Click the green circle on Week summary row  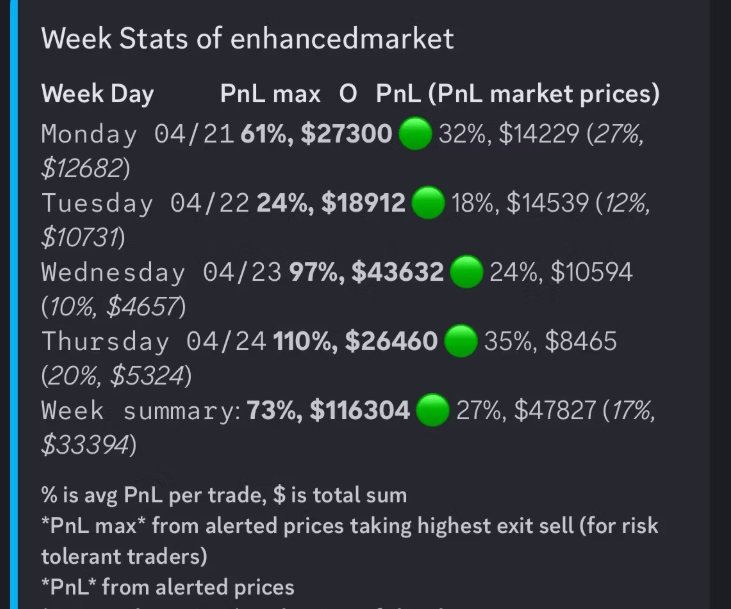[433, 410]
